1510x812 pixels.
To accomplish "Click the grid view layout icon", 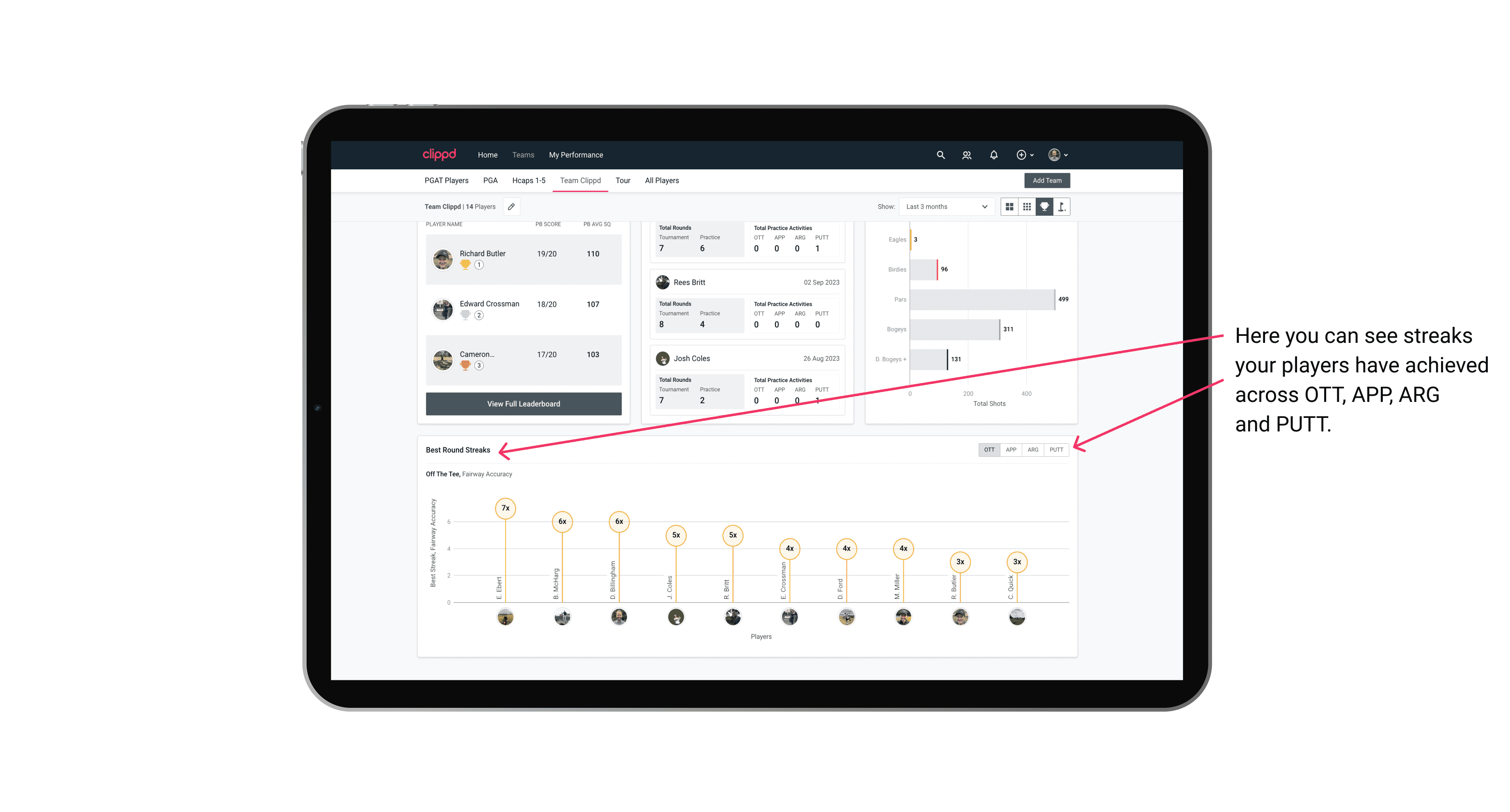I will point(1009,207).
